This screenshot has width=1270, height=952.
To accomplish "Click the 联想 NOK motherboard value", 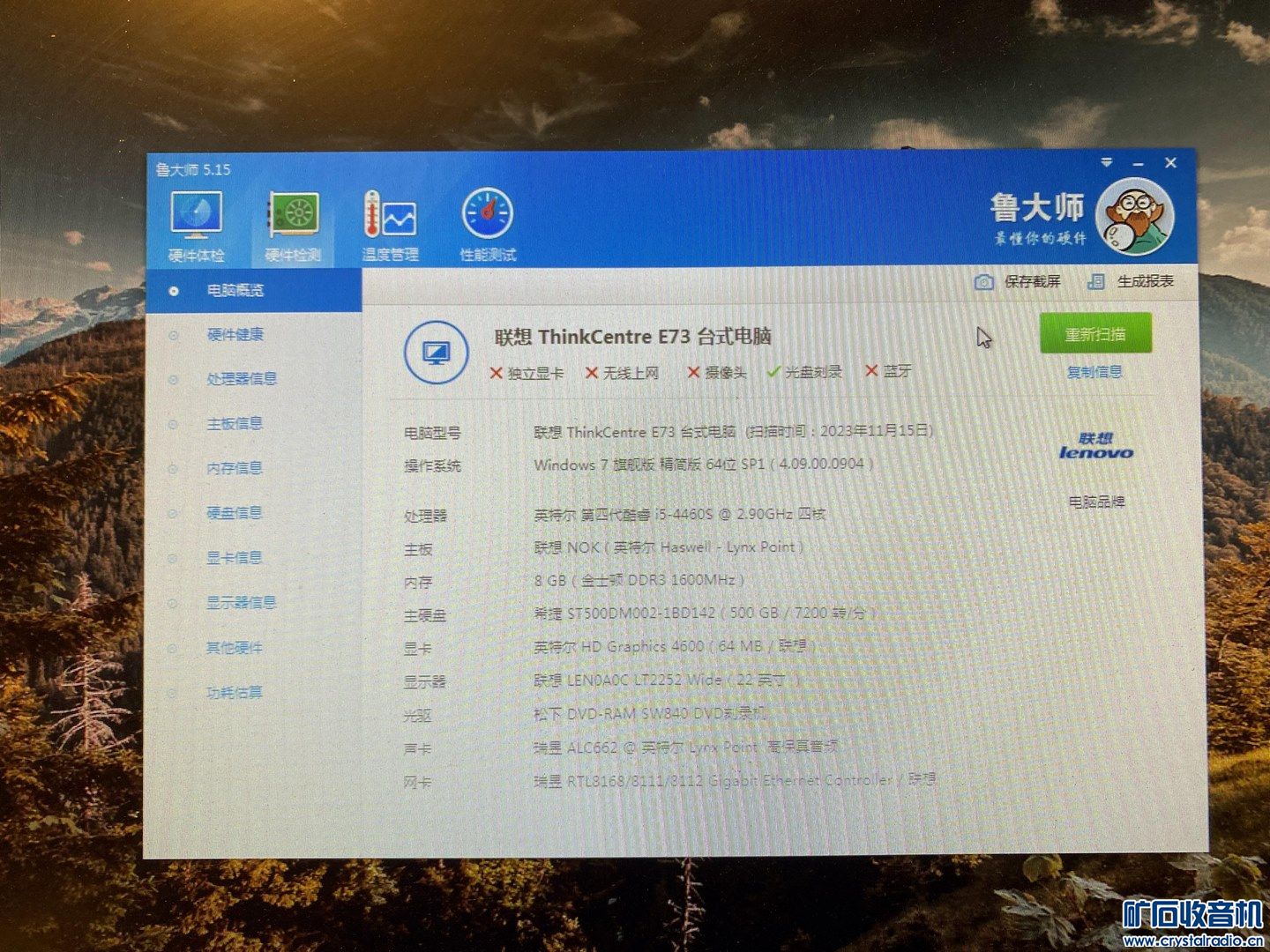I will tap(669, 547).
